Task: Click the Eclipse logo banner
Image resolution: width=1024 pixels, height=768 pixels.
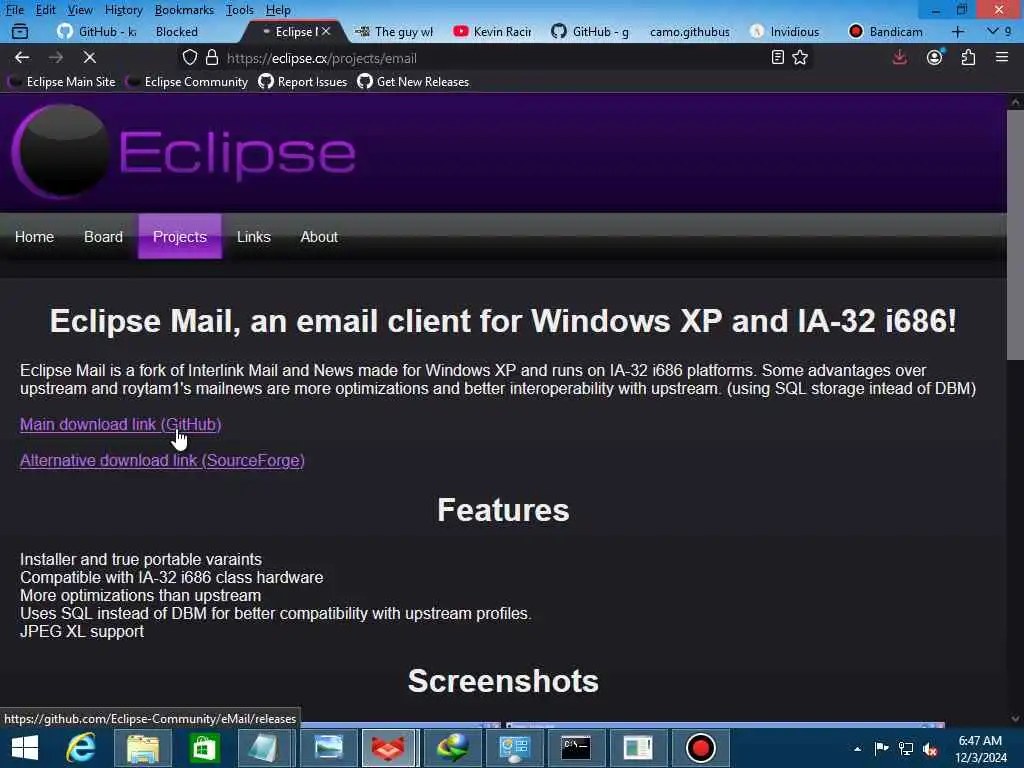Action: point(184,152)
